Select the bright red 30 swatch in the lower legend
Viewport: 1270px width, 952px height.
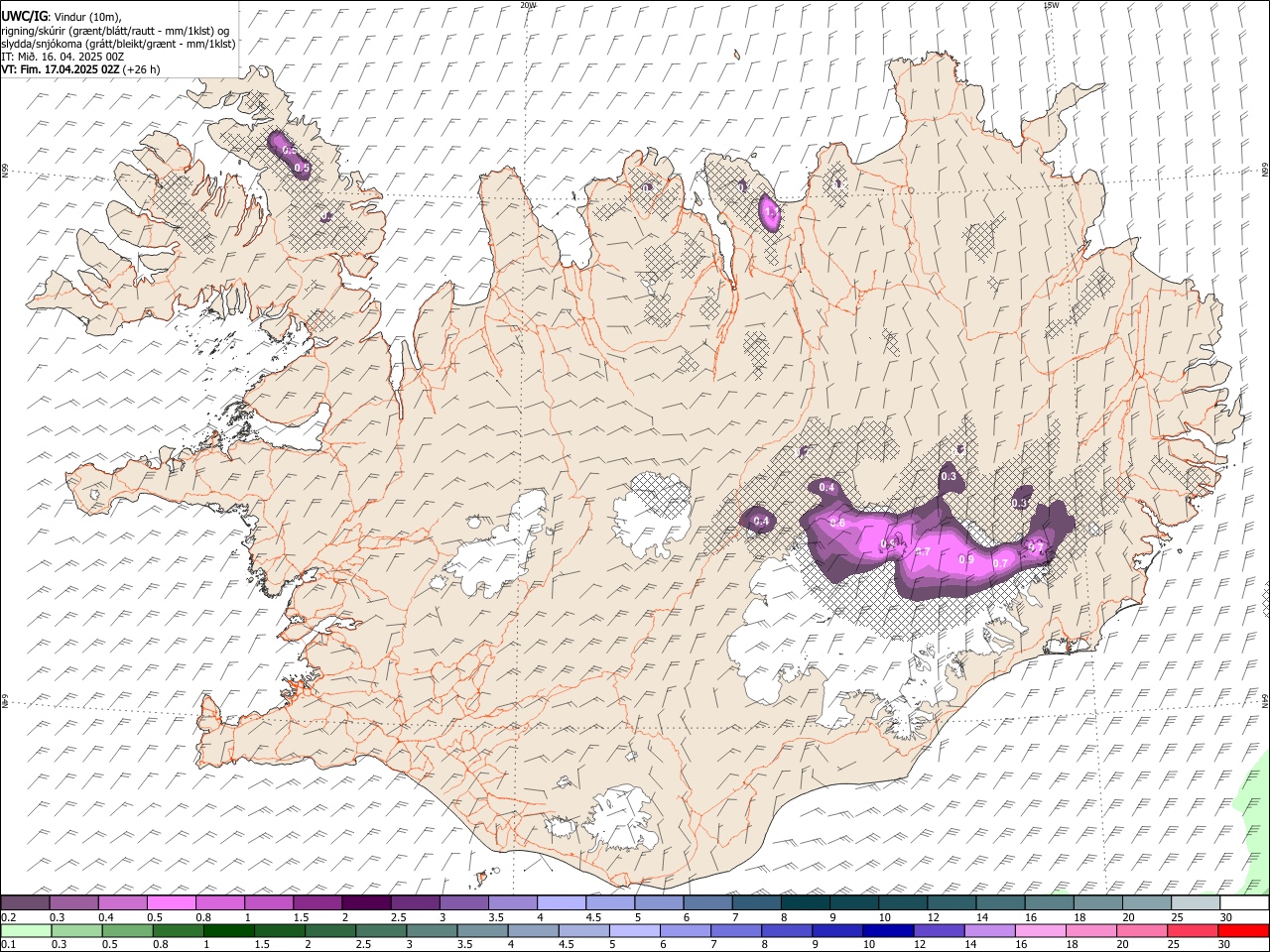pos(1242,930)
